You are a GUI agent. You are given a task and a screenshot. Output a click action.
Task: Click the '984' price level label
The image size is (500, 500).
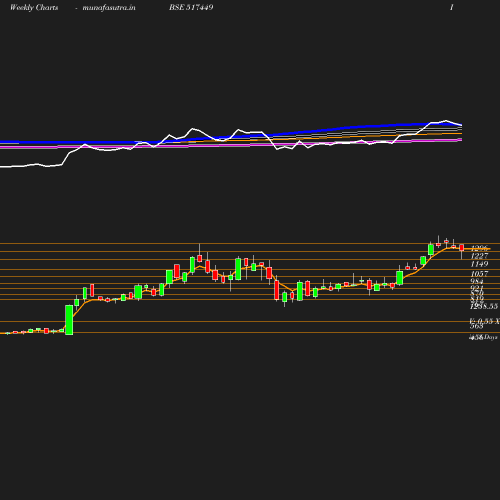477,281
